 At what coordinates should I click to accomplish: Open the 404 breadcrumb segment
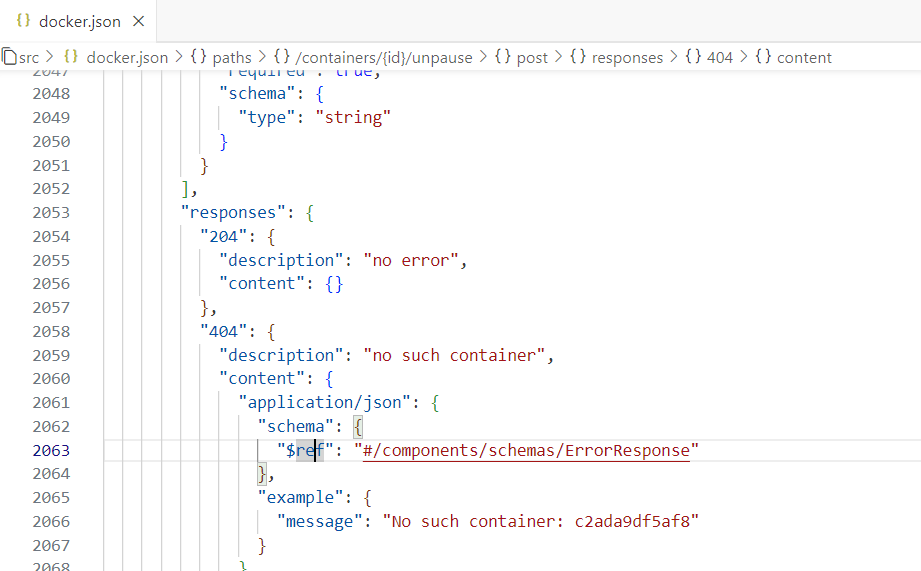pyautogui.click(x=720, y=58)
